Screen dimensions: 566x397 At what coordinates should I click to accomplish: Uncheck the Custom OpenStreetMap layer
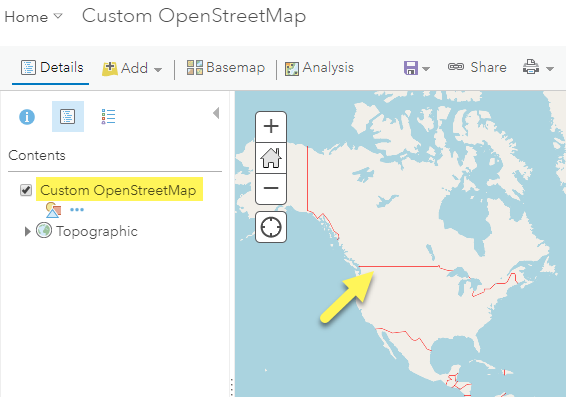click(26, 190)
